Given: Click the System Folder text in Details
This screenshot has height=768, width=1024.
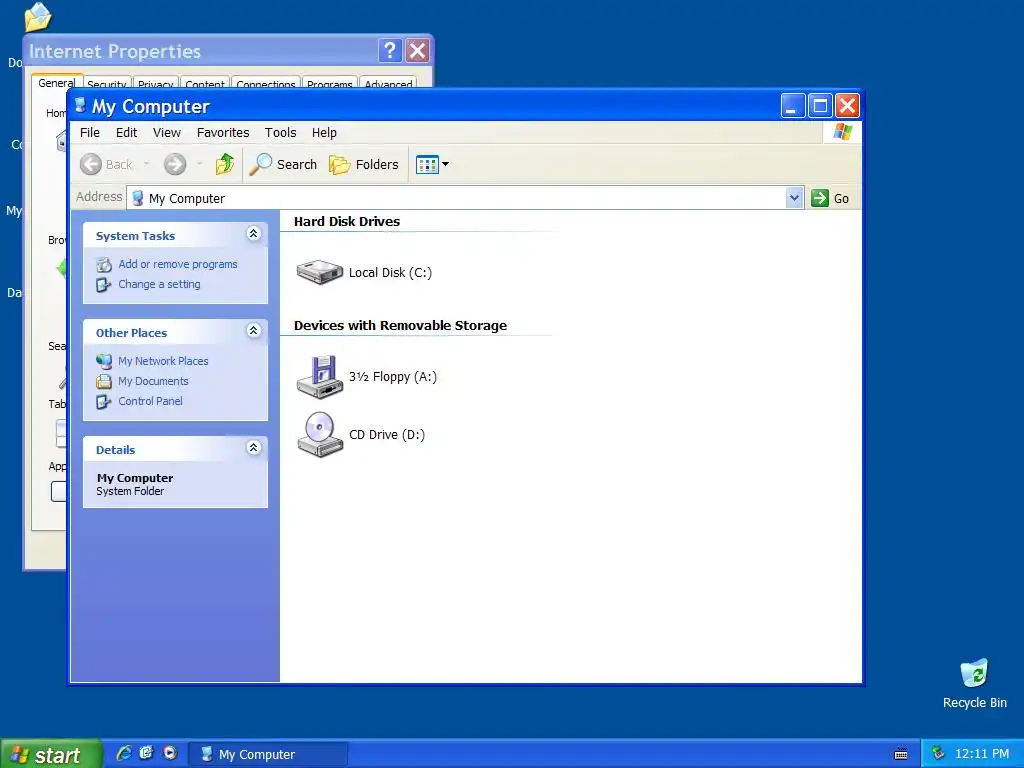Looking at the screenshot, I should point(130,491).
